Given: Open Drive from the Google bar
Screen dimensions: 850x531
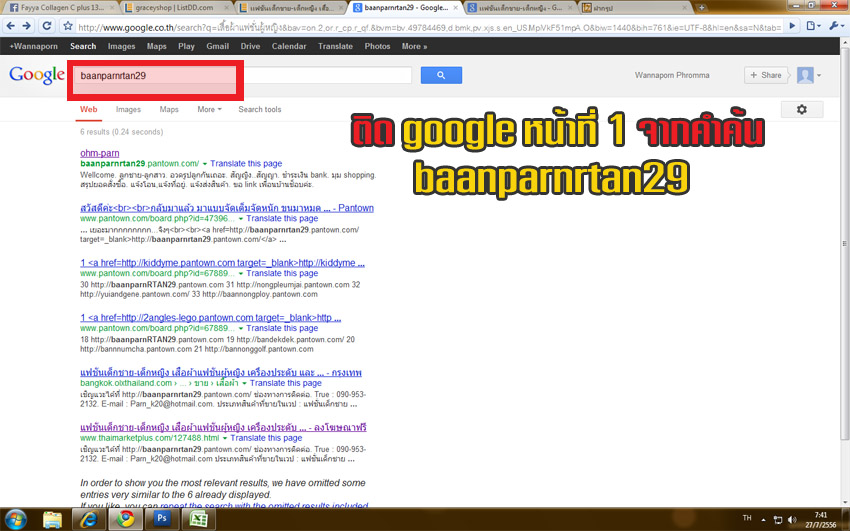Looking at the screenshot, I should [x=250, y=47].
